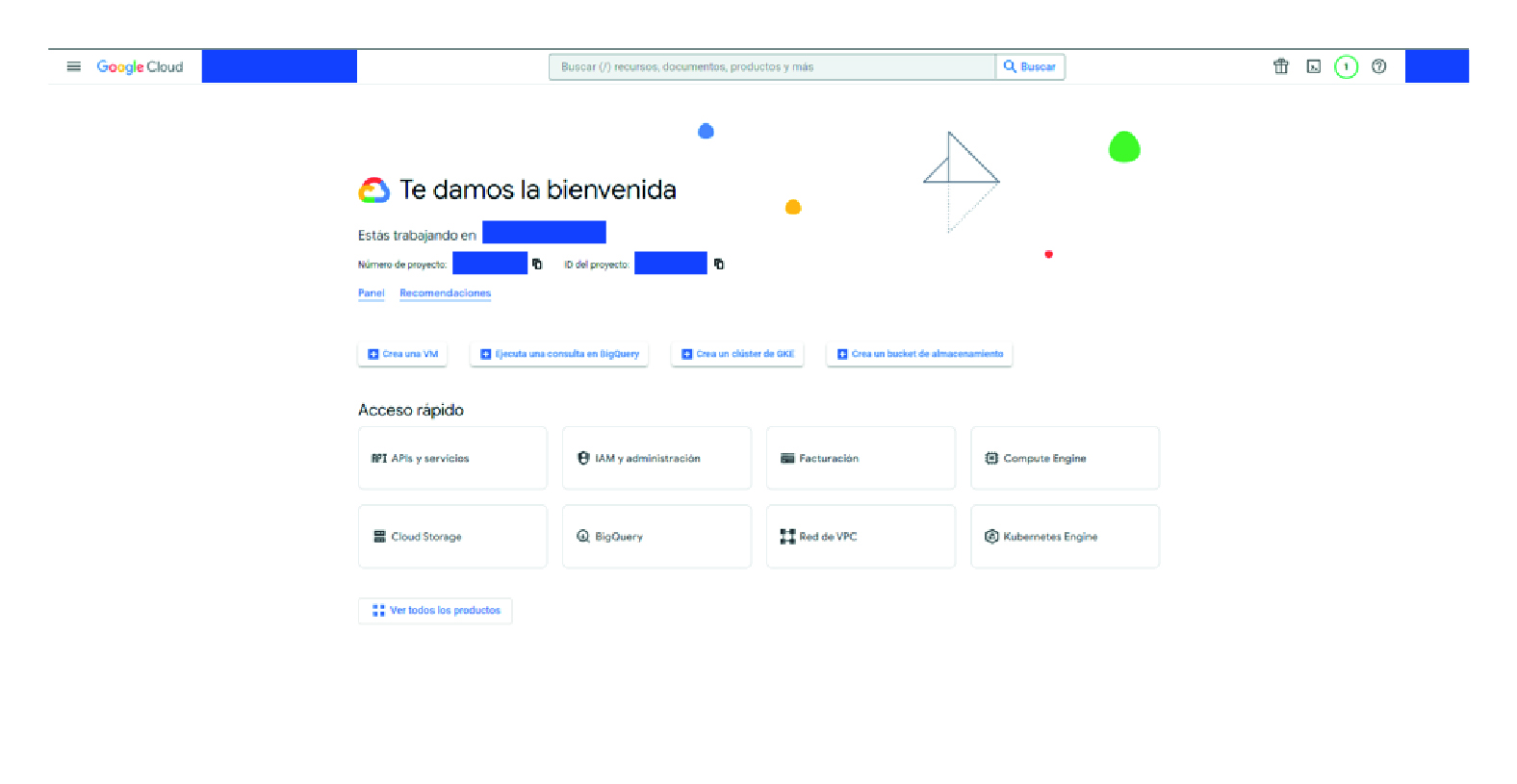Click the bucket icon beside Cloud Storage
This screenshot has width=1517, height=784.
(379, 537)
